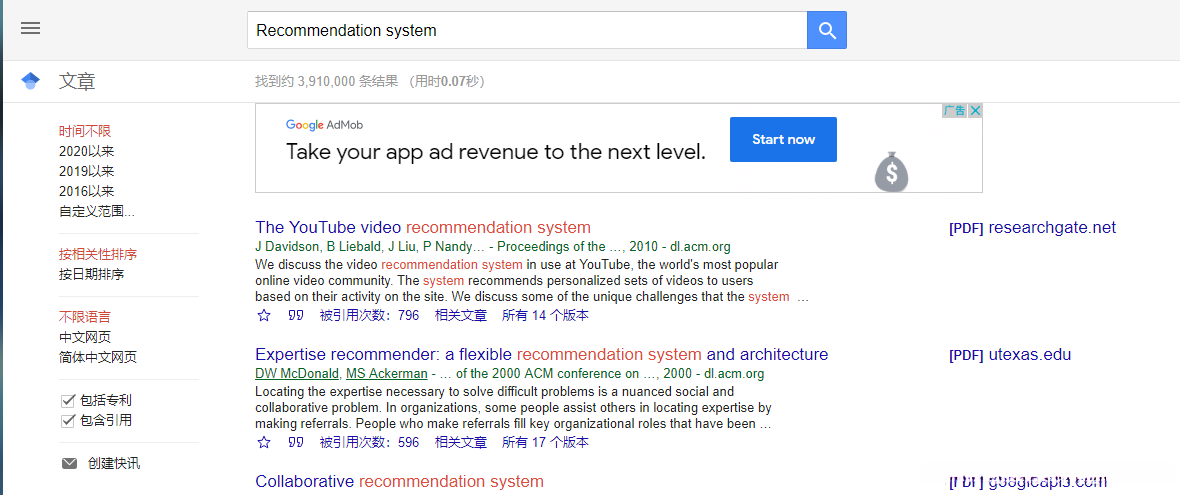Open 相关文章 for YouTube video article

461,315
